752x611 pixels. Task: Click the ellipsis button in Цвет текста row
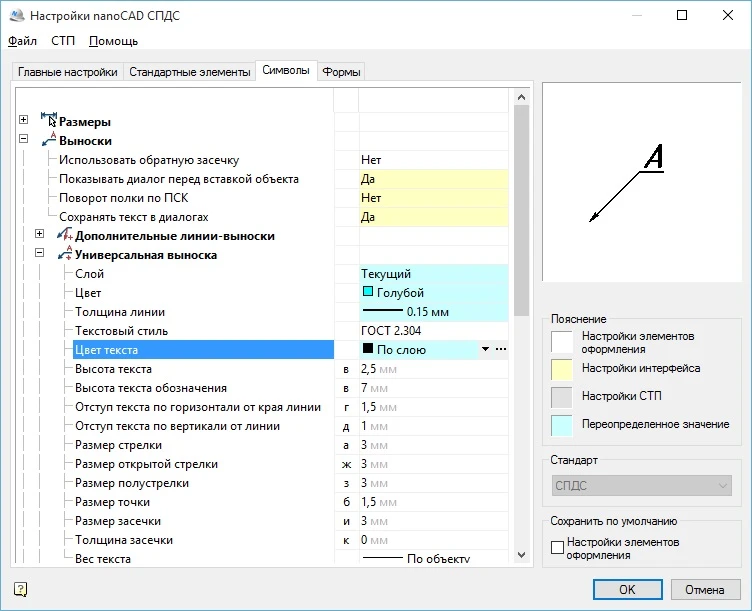point(501,350)
